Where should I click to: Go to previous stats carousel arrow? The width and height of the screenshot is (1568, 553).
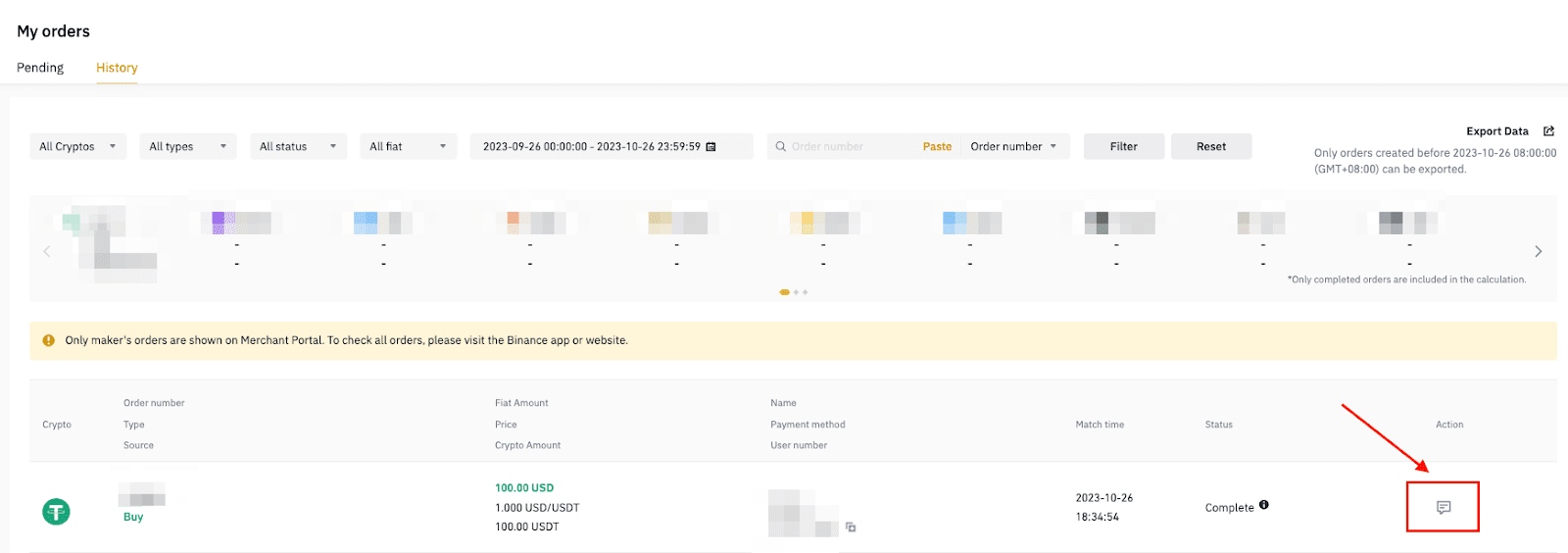coord(47,251)
